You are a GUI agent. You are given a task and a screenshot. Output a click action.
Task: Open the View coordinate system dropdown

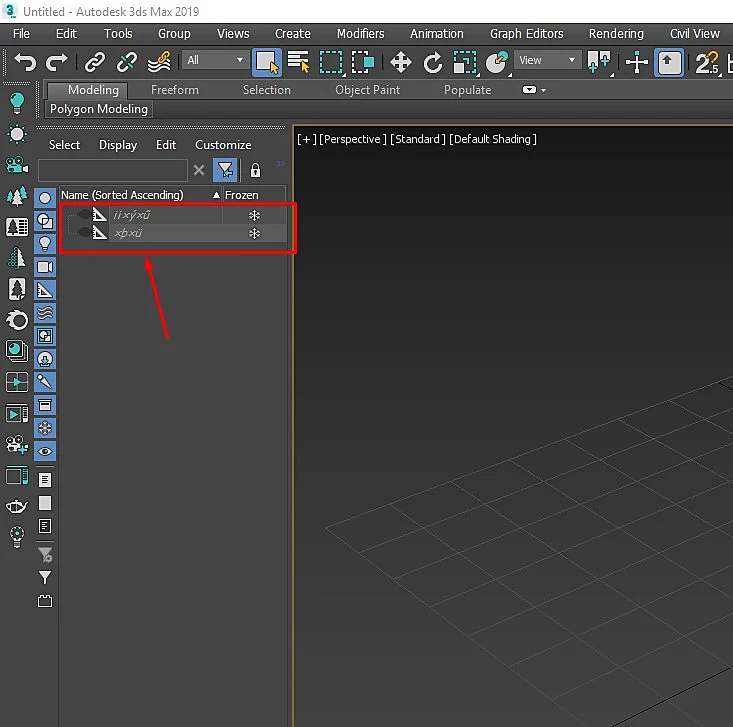[x=547, y=60]
